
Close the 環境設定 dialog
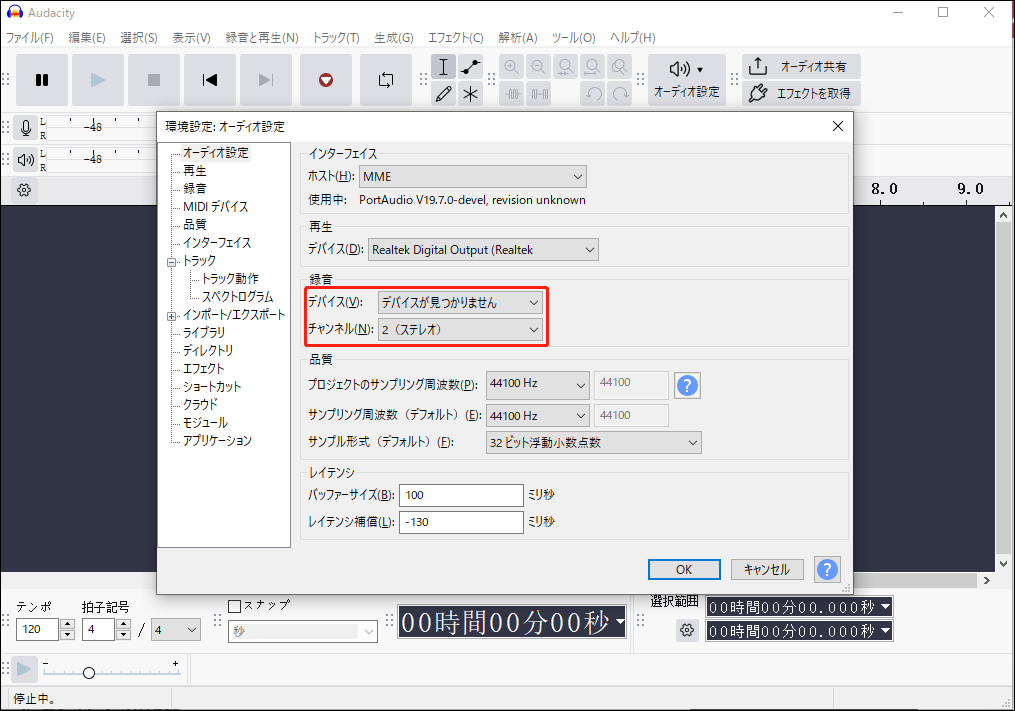(838, 126)
